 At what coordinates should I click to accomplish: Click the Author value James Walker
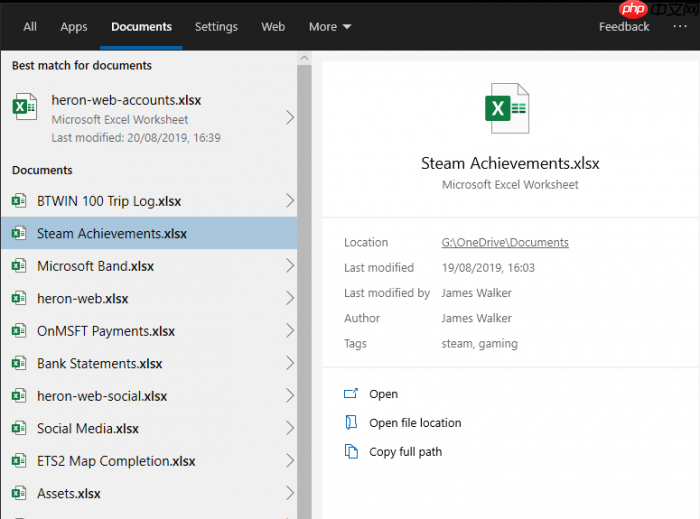tap(476, 318)
